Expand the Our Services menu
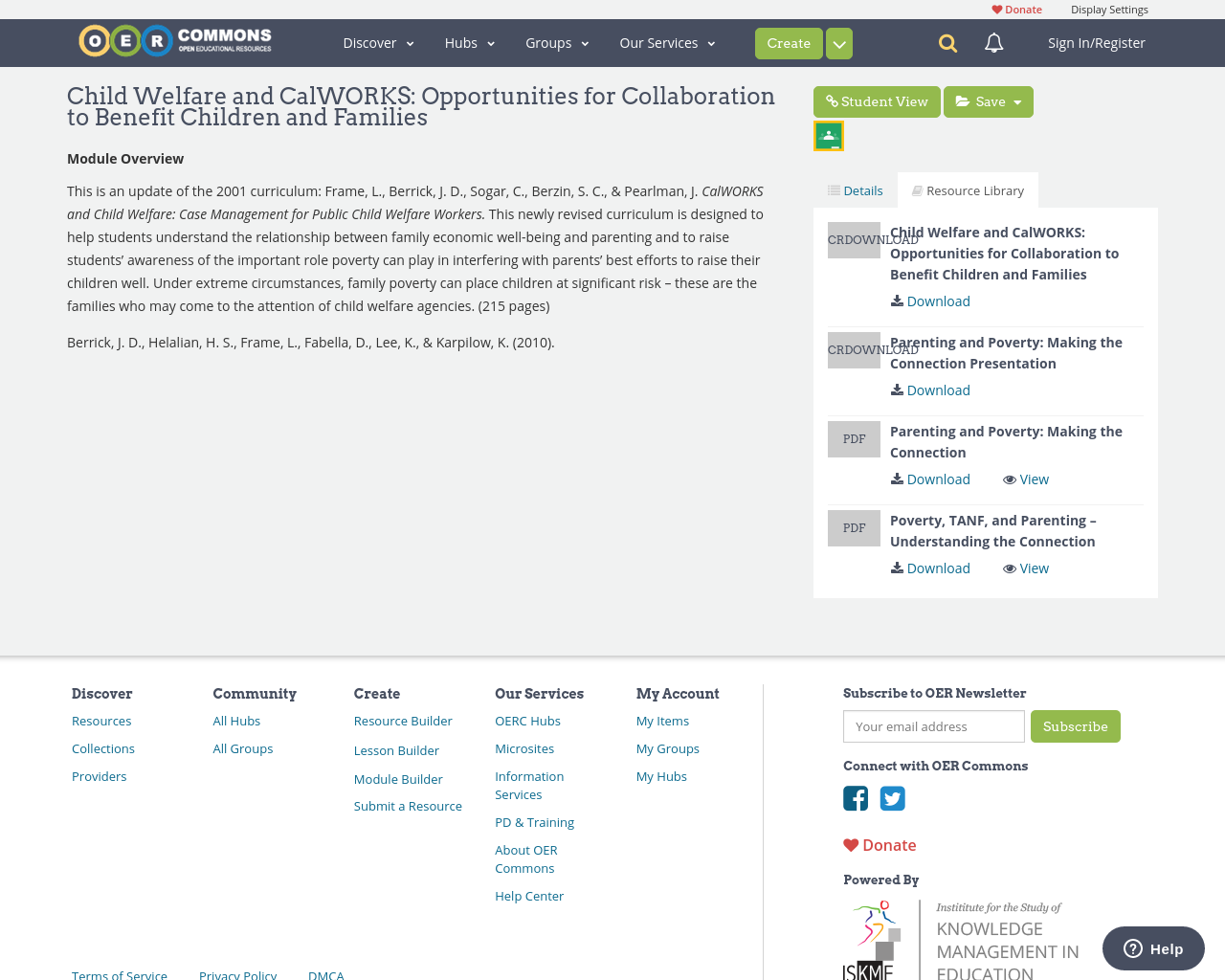 point(667,42)
